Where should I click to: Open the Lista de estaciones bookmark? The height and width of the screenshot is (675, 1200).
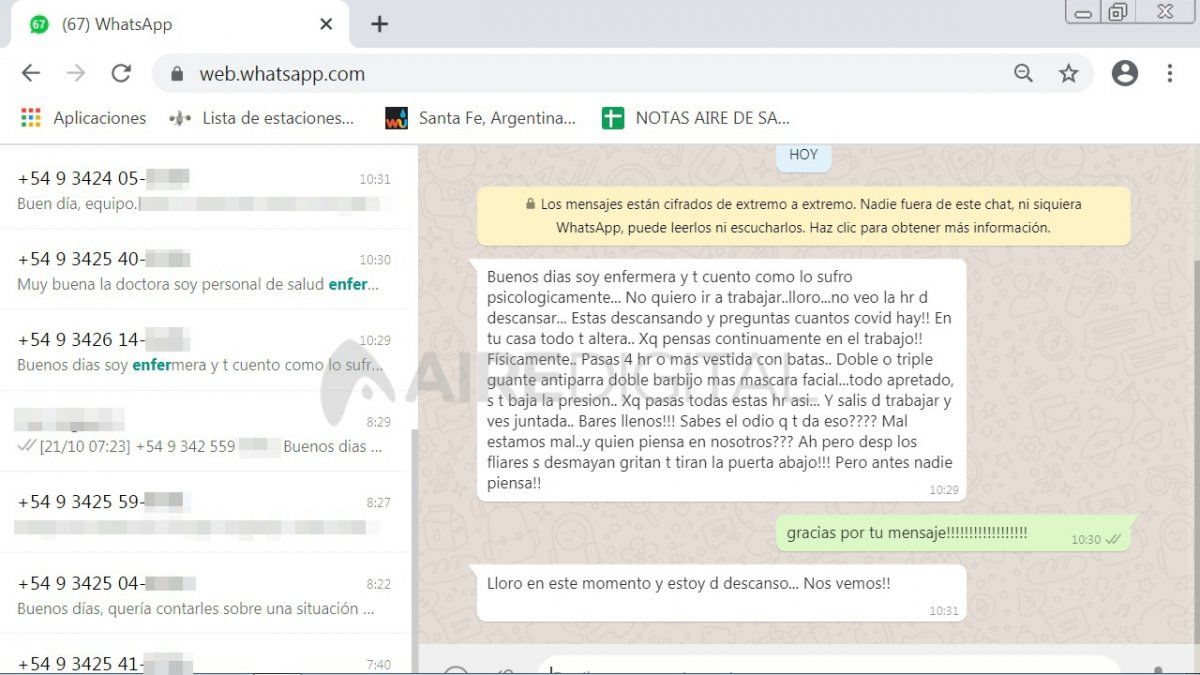262,118
